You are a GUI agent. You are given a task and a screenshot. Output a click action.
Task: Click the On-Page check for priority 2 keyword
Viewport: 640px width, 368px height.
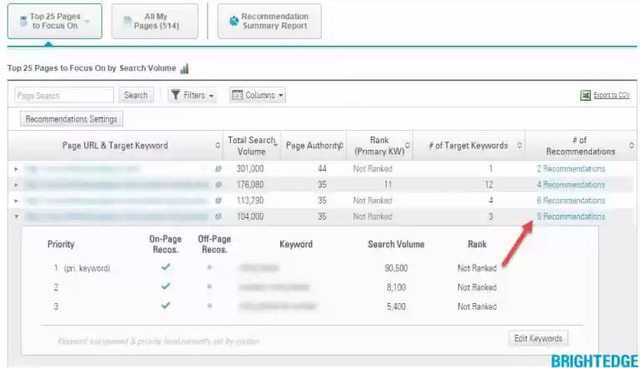click(165, 286)
